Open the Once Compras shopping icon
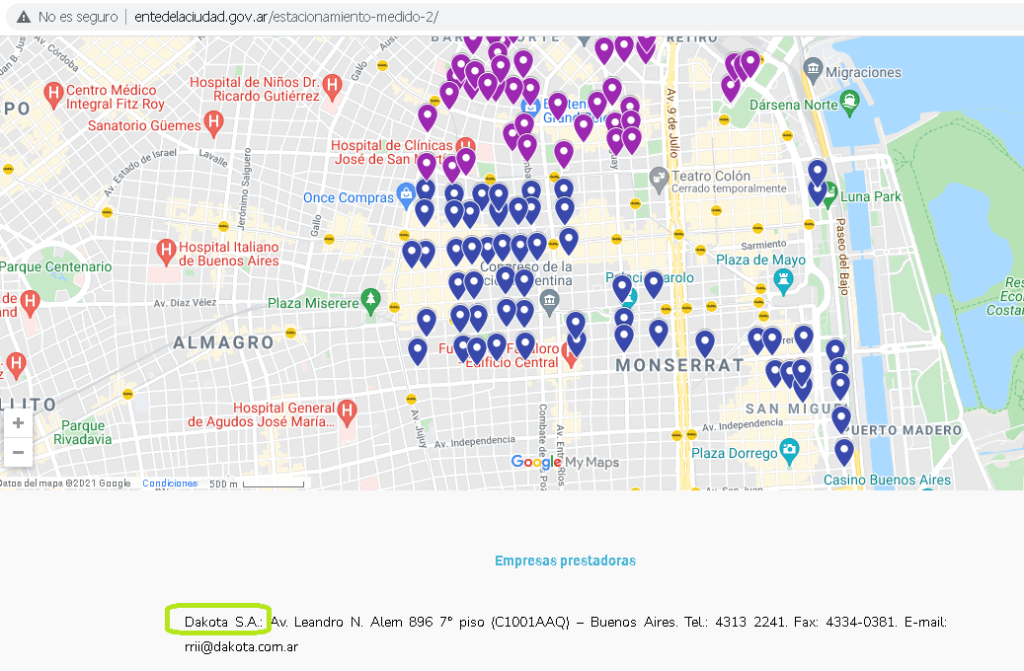 (x=407, y=198)
